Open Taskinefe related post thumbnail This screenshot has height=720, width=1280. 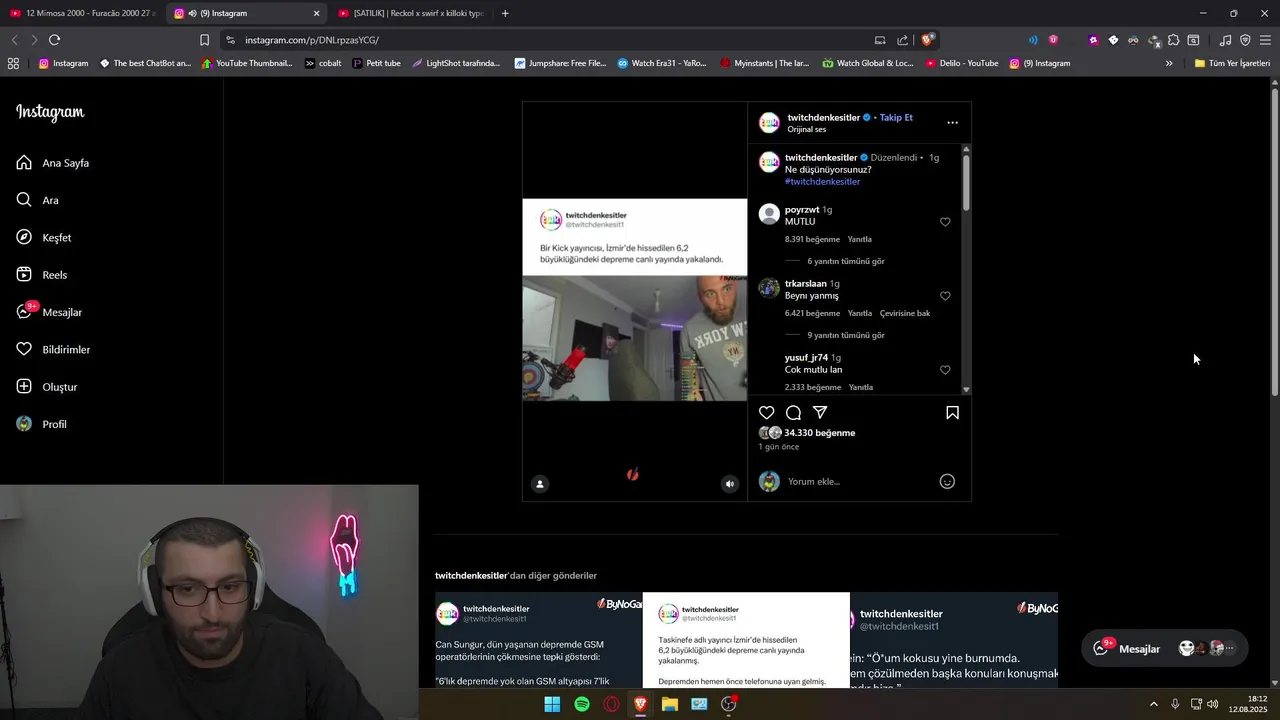[746, 640]
